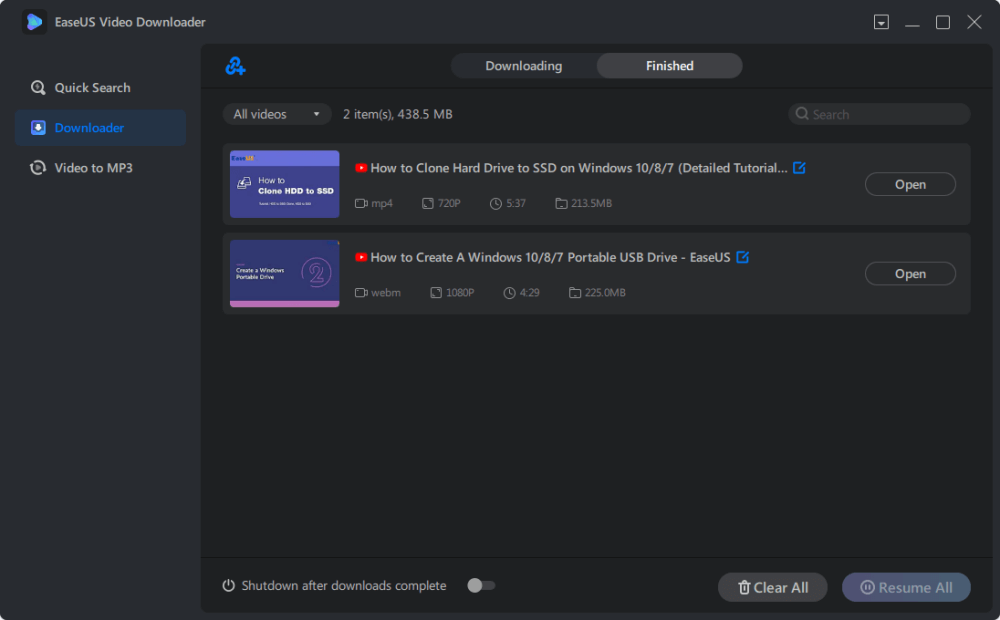Edit title of Clone Hard Drive video

click(x=799, y=168)
